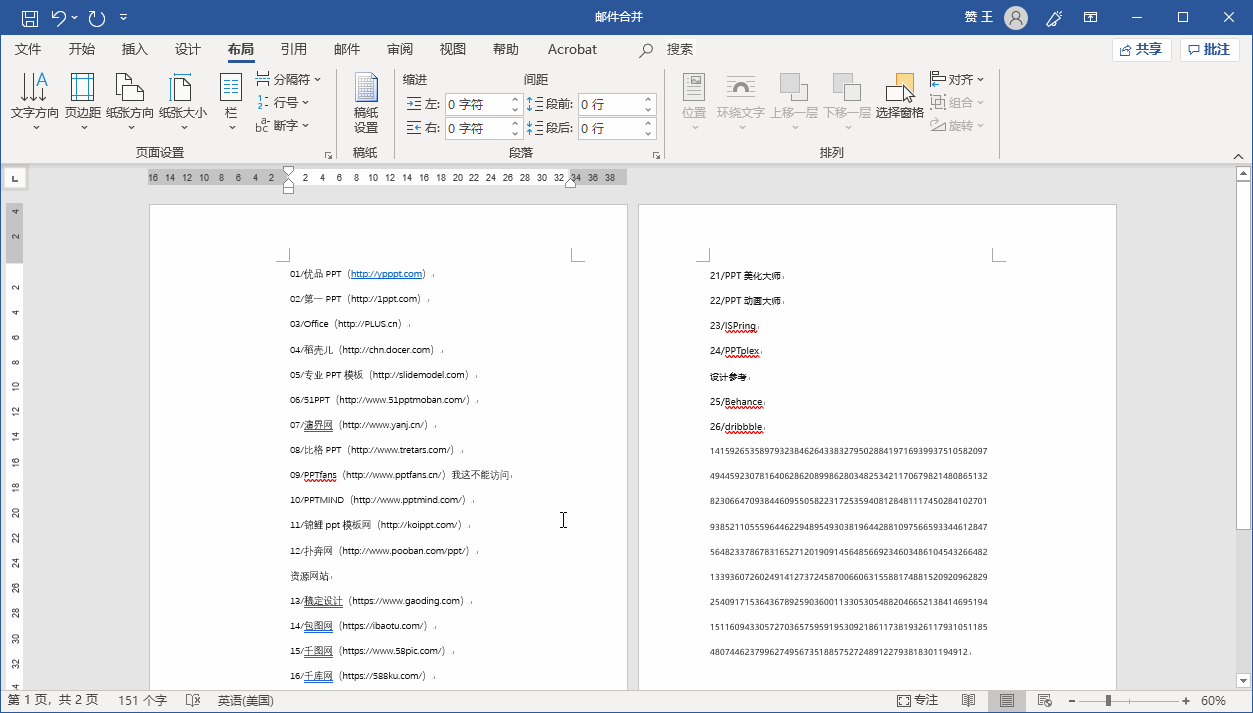The height and width of the screenshot is (713, 1253).
Task: Expand the Line Numbers (行号) dropdown
Action: (x=284, y=102)
